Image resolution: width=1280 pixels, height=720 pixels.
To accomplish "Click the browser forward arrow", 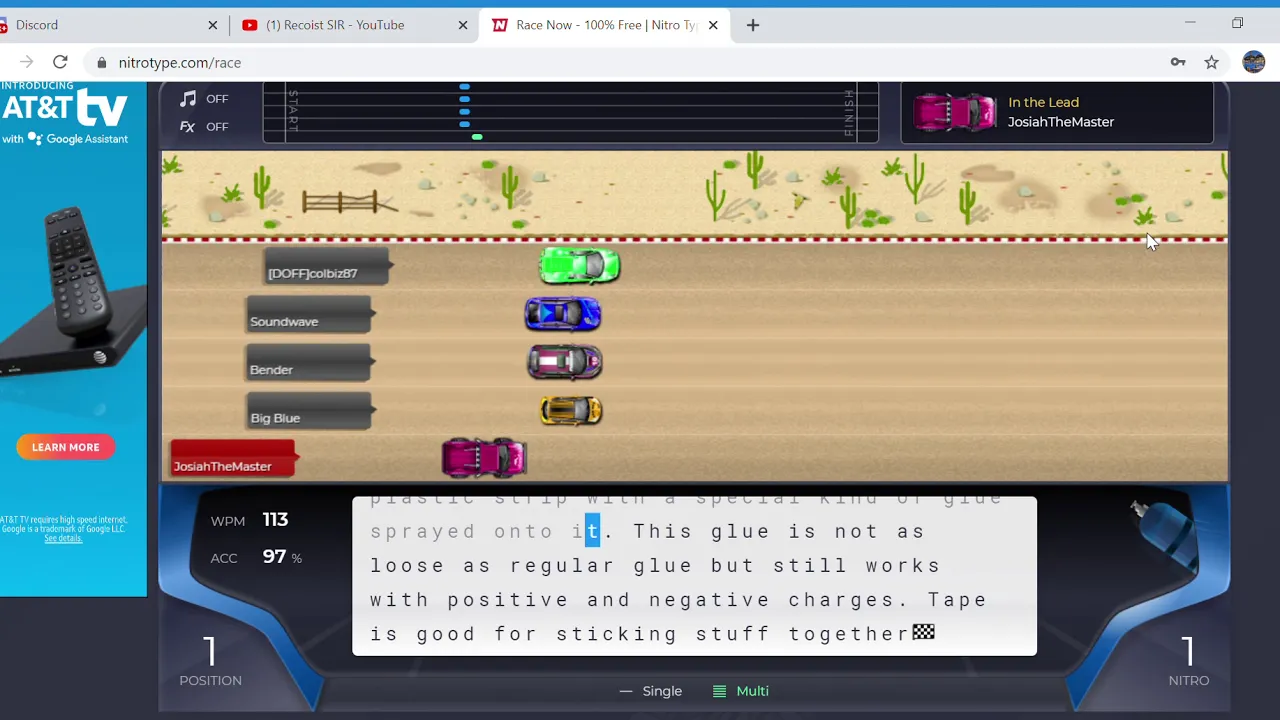I will [x=26, y=62].
